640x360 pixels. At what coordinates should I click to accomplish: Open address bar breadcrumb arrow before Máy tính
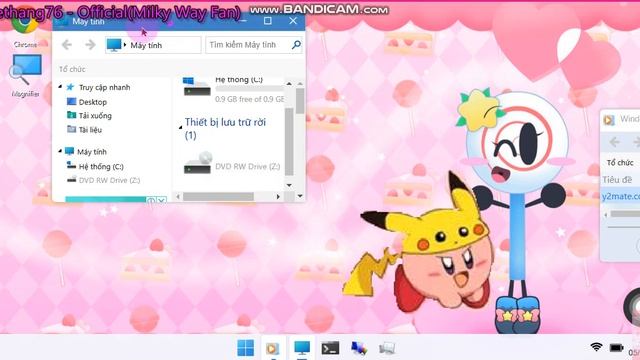coord(125,44)
